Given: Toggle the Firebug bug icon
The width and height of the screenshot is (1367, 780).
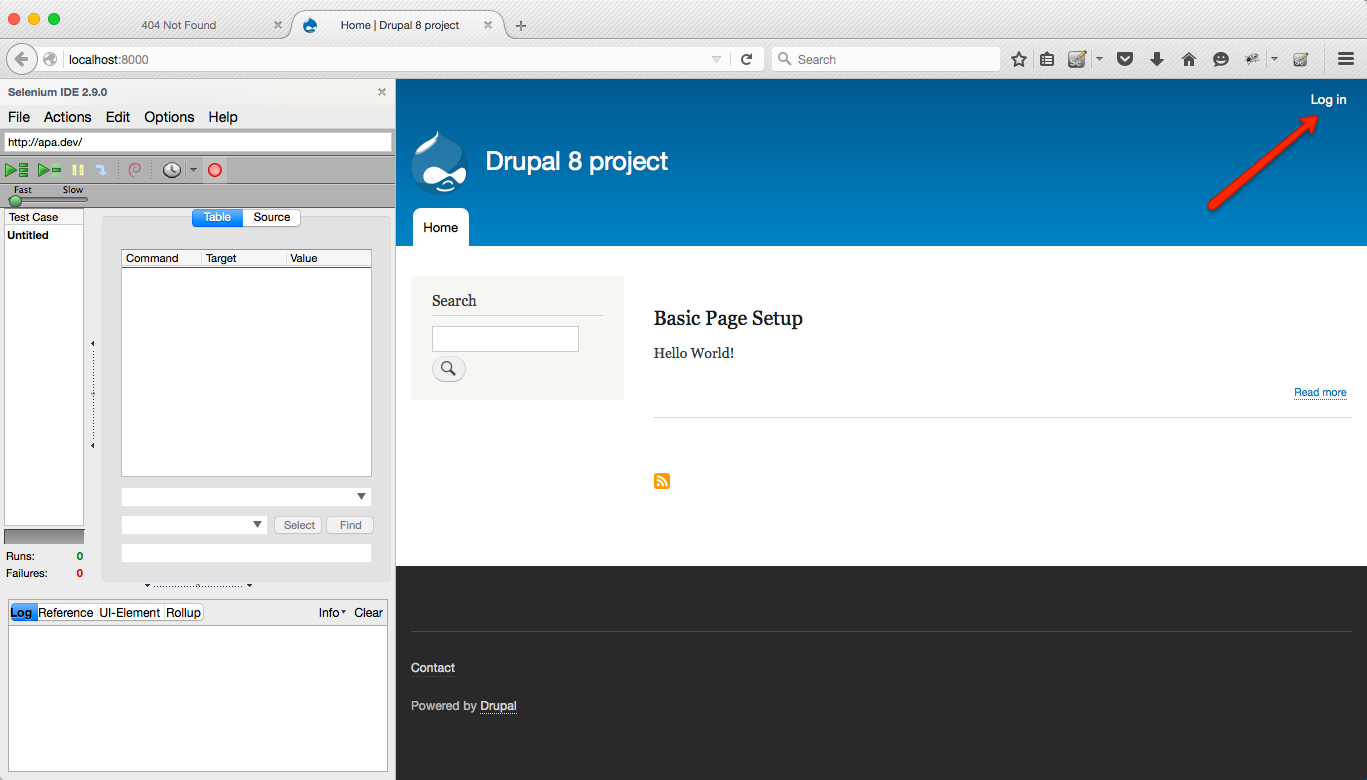Looking at the screenshot, I should pos(1252,59).
